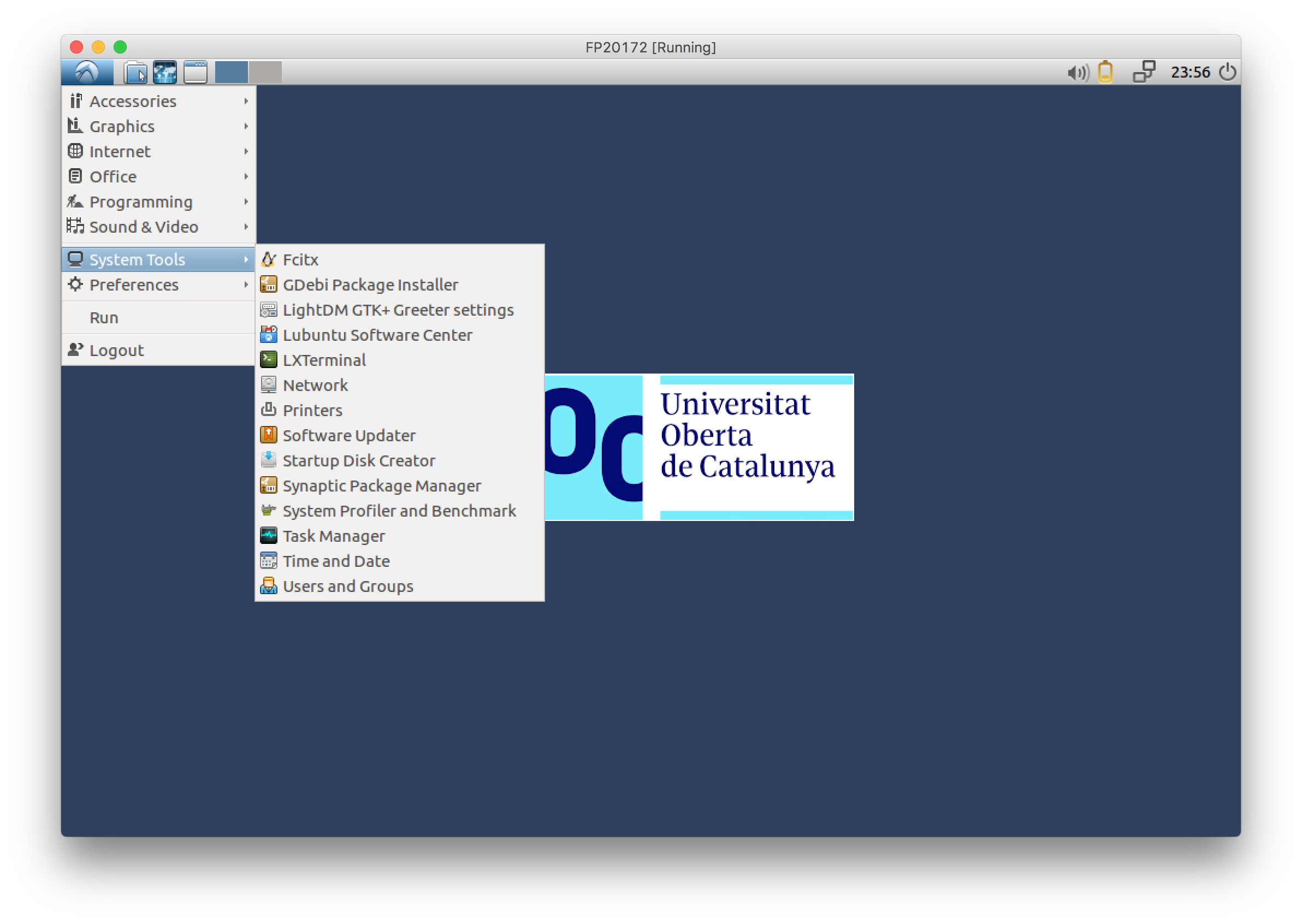Open the file manager panel icon

pyautogui.click(x=135, y=72)
